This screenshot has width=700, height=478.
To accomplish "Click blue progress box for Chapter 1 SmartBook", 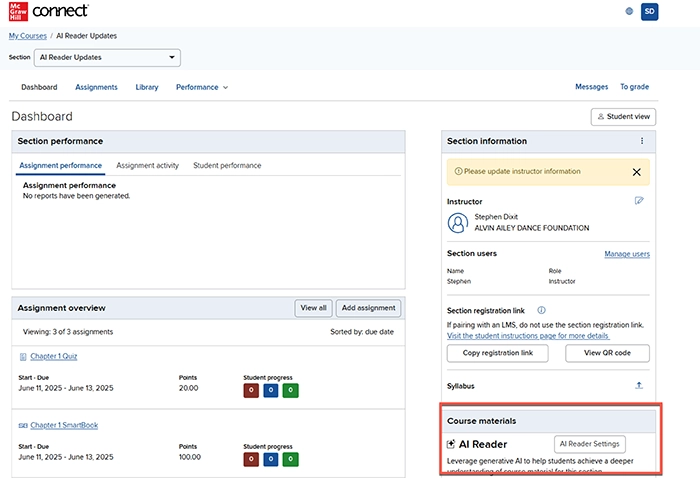I will coord(271,459).
